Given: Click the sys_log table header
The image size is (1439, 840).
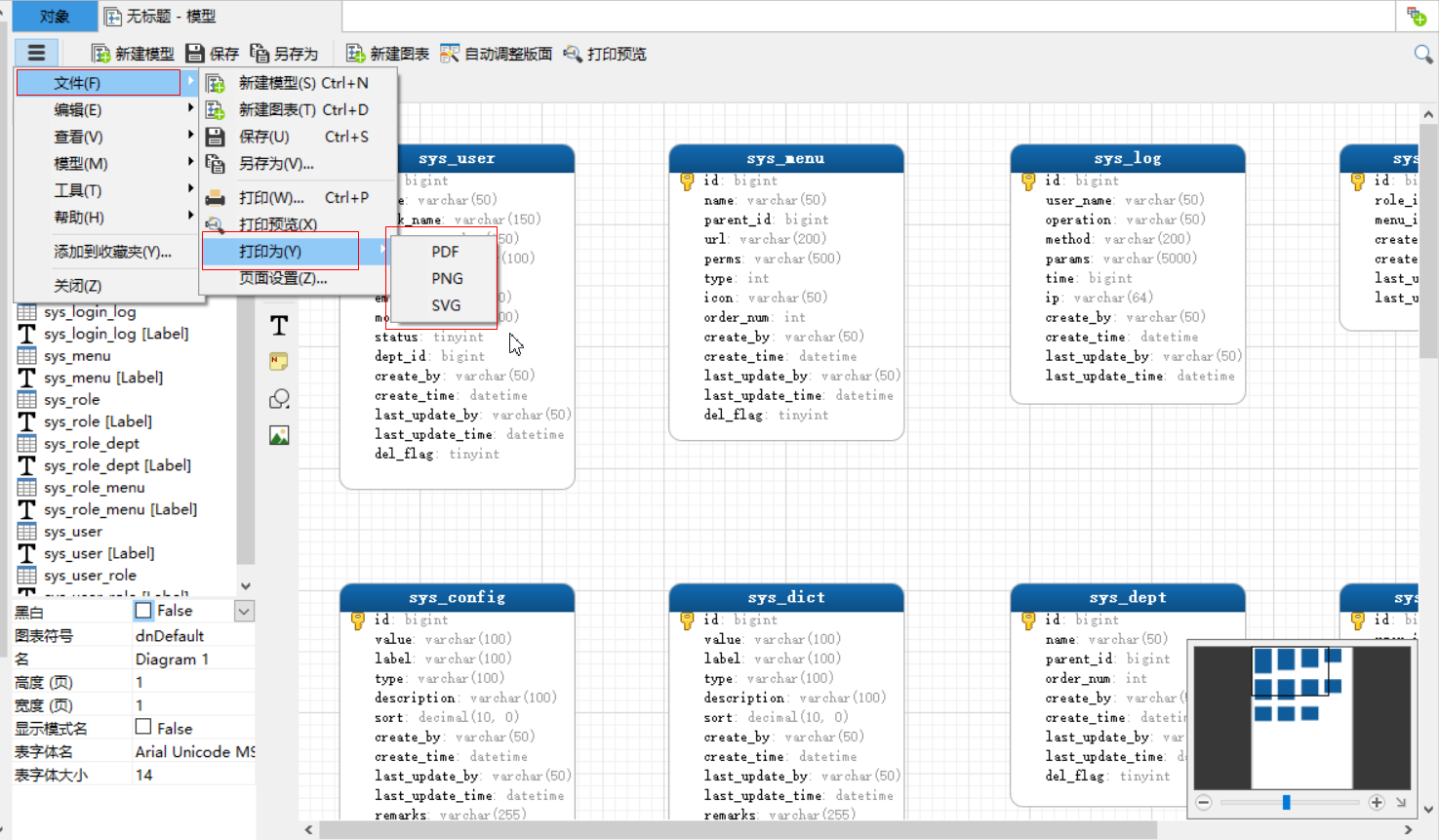Looking at the screenshot, I should coord(1128,158).
